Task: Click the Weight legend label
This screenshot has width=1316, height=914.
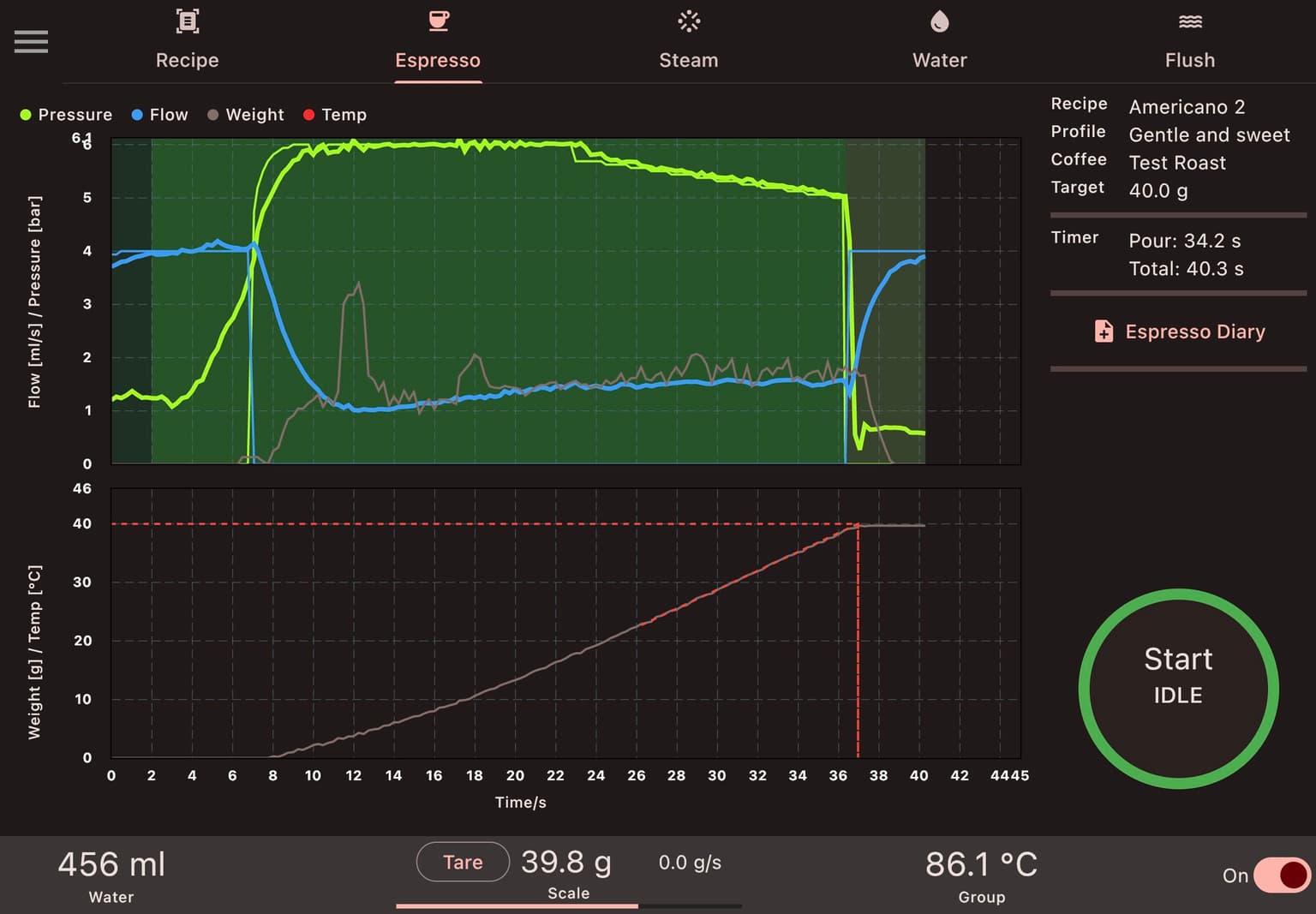Action: [254, 115]
